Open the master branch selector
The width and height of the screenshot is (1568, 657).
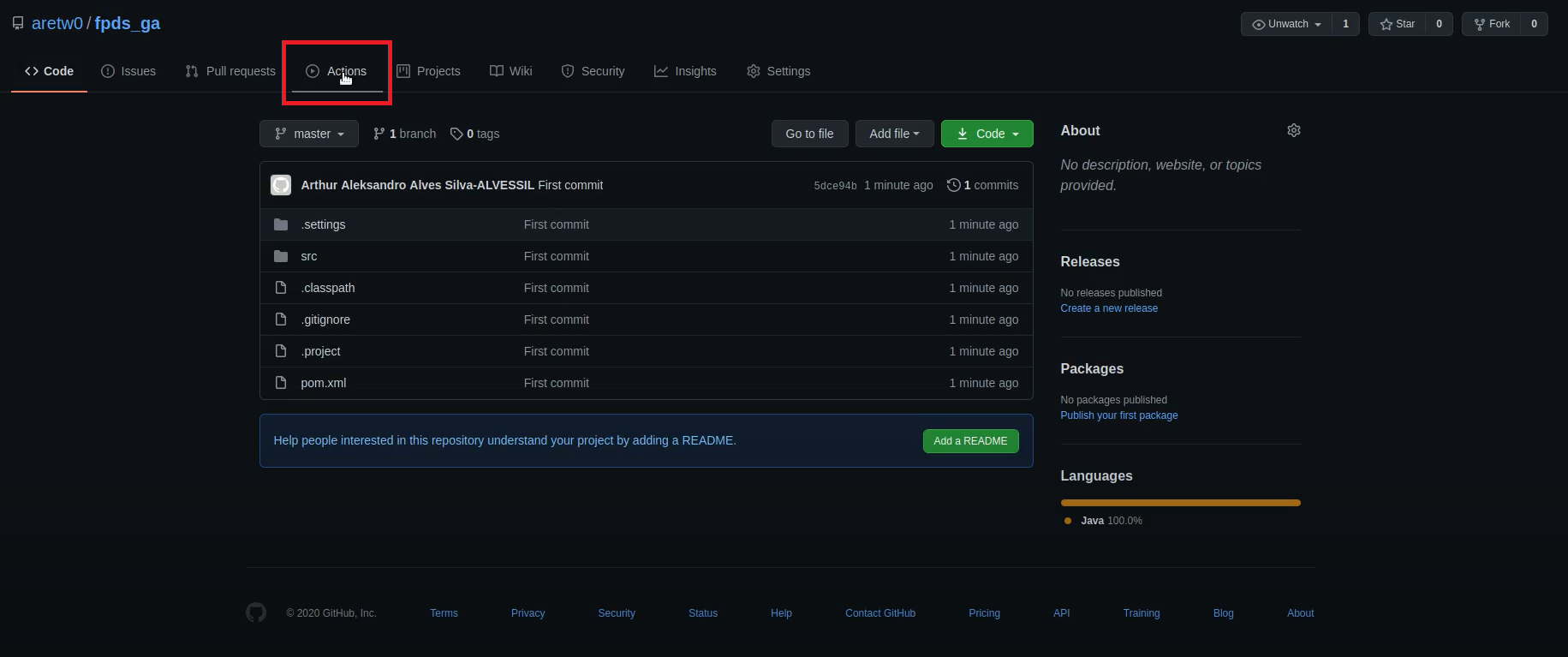309,134
